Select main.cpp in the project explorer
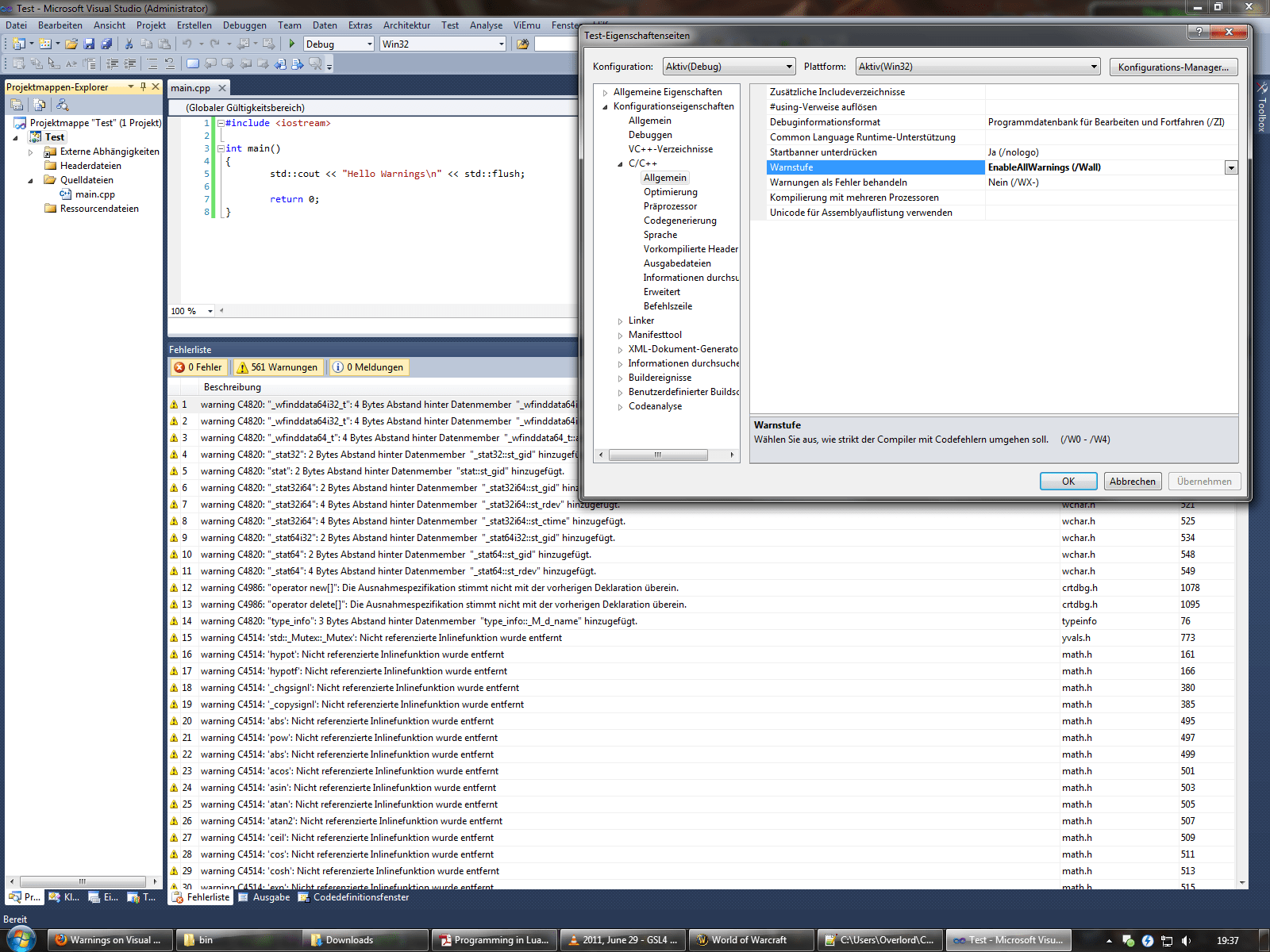Image resolution: width=1270 pixels, height=952 pixels. (x=95, y=194)
